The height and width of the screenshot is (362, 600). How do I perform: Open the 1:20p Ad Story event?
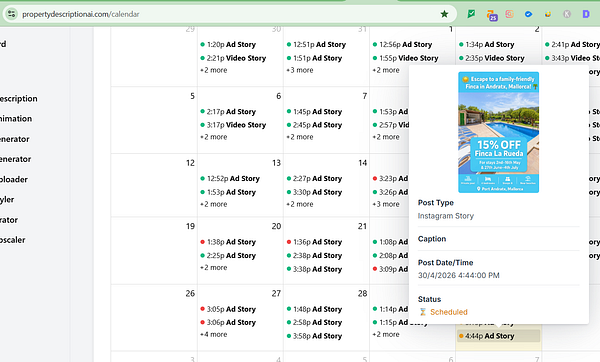tap(228, 44)
